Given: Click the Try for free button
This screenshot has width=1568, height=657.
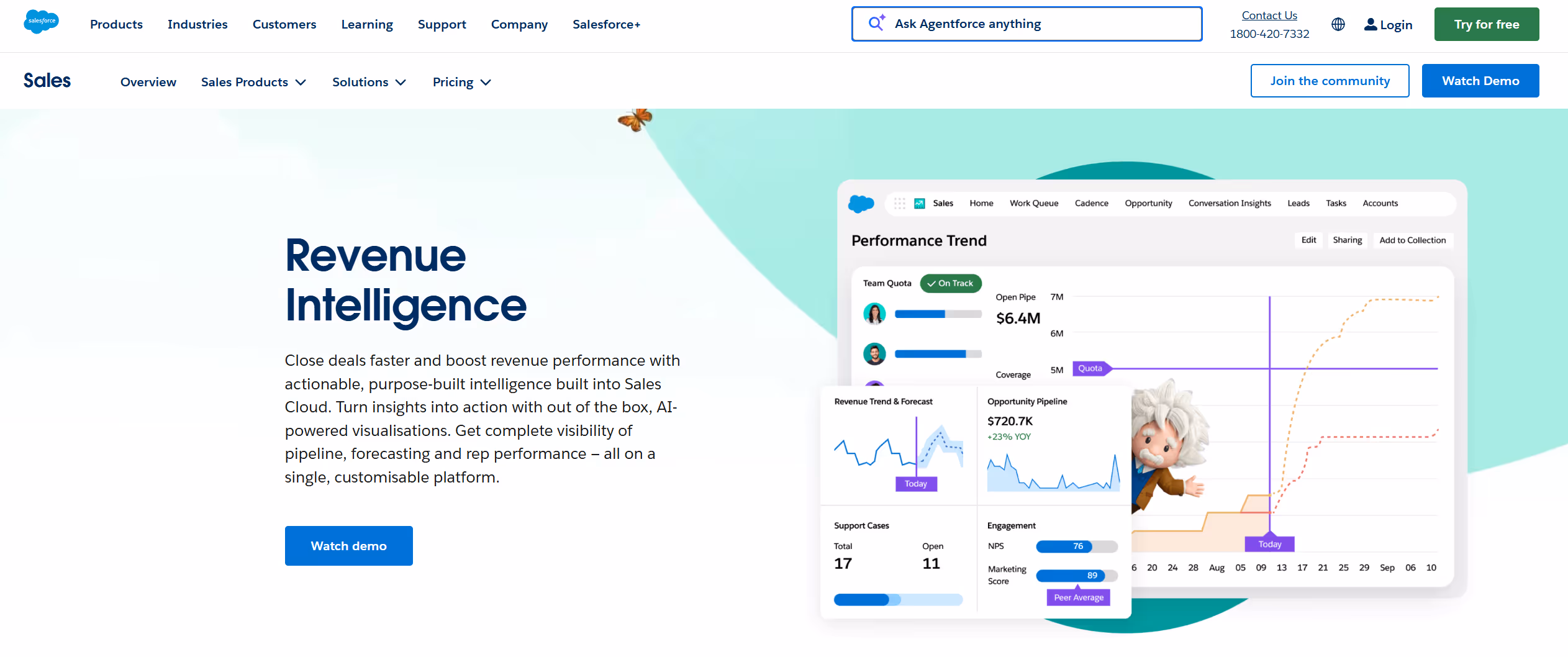Looking at the screenshot, I should click(1486, 24).
